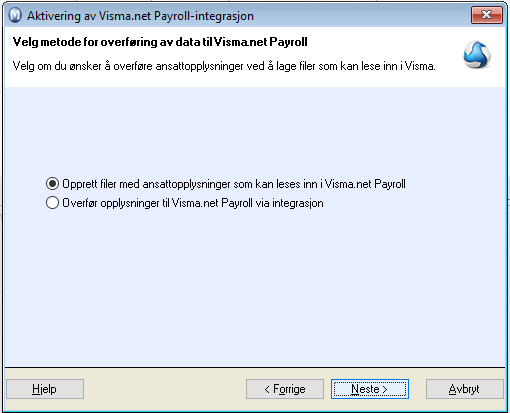Click the round M application icon in title bar
Screen dimensions: 510x413
15,16
